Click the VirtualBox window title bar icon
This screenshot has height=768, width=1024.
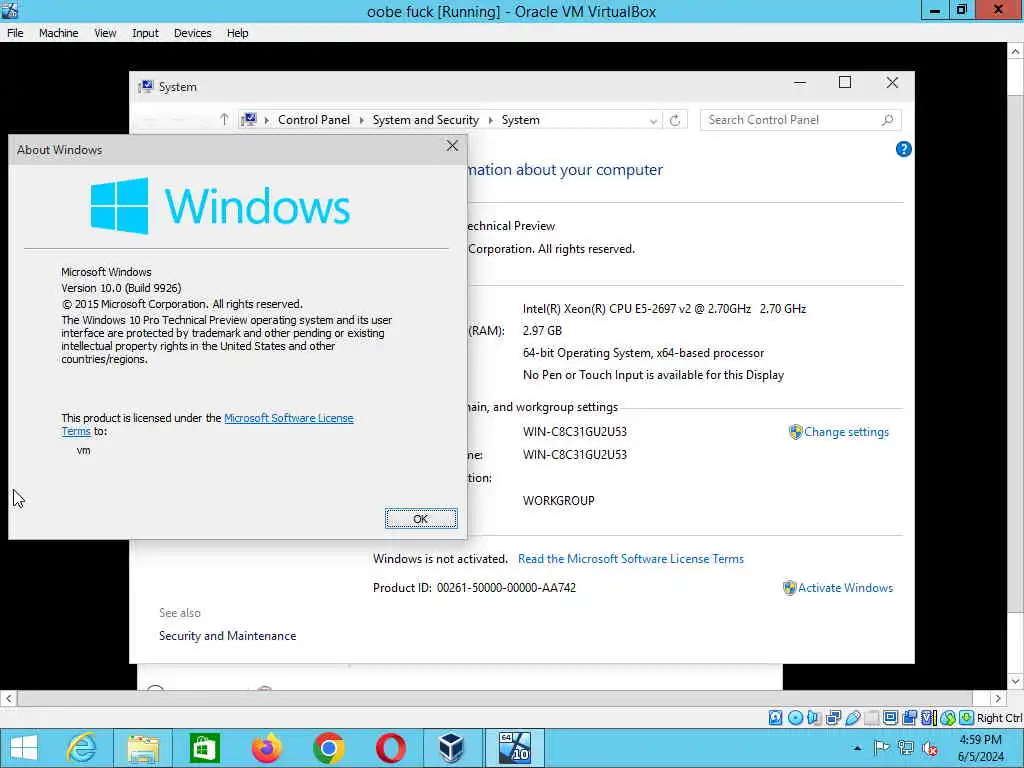[x=10, y=10]
